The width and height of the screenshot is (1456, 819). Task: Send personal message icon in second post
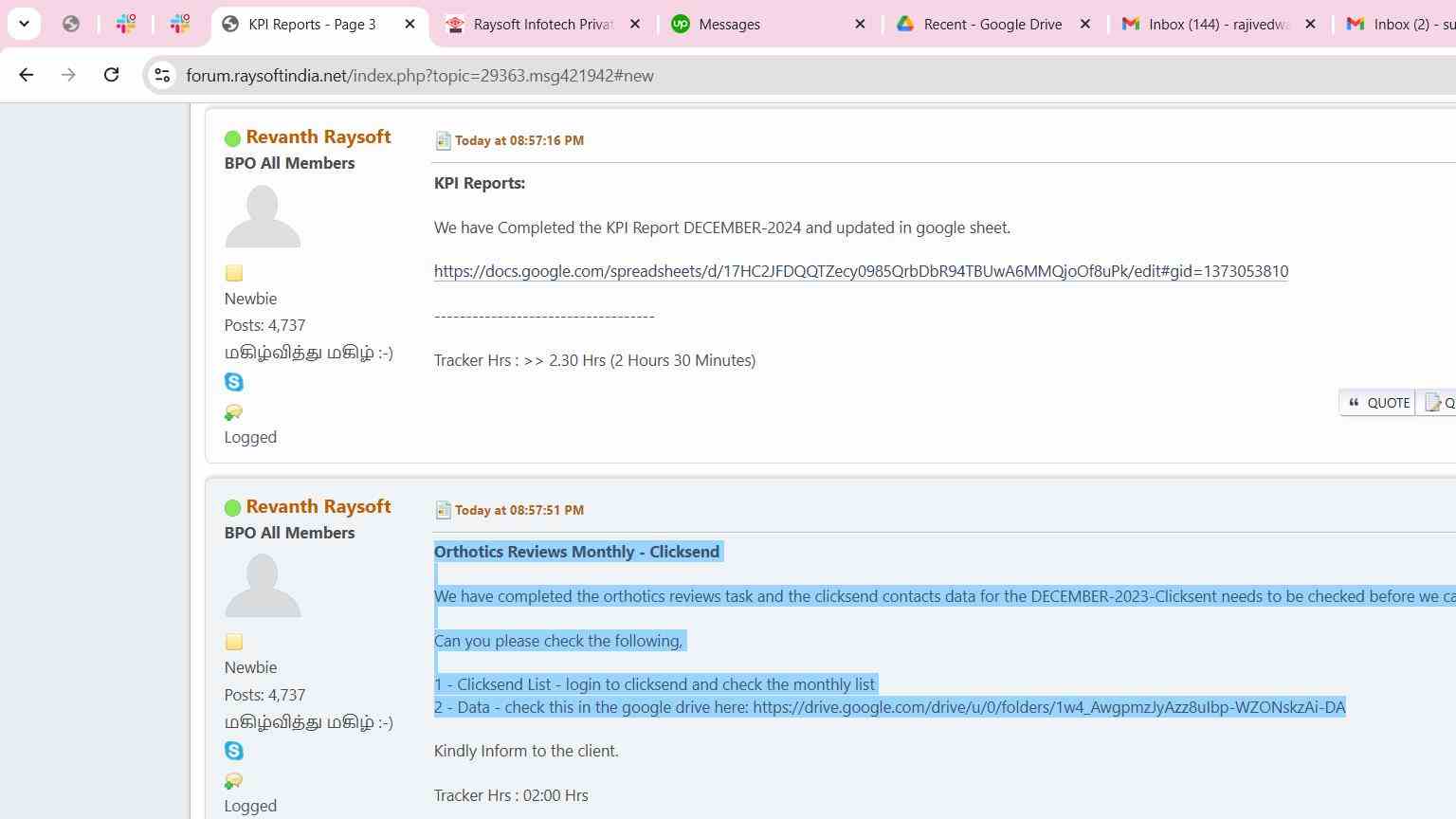[x=233, y=780]
